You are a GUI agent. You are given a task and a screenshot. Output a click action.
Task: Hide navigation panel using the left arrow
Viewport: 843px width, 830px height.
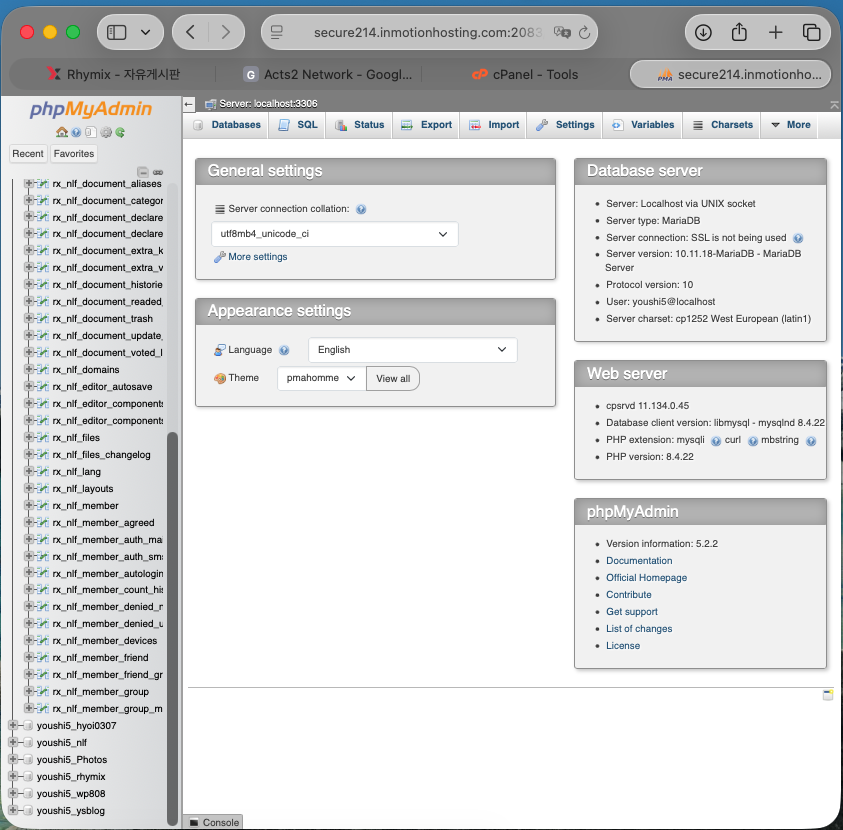pyautogui.click(x=188, y=104)
